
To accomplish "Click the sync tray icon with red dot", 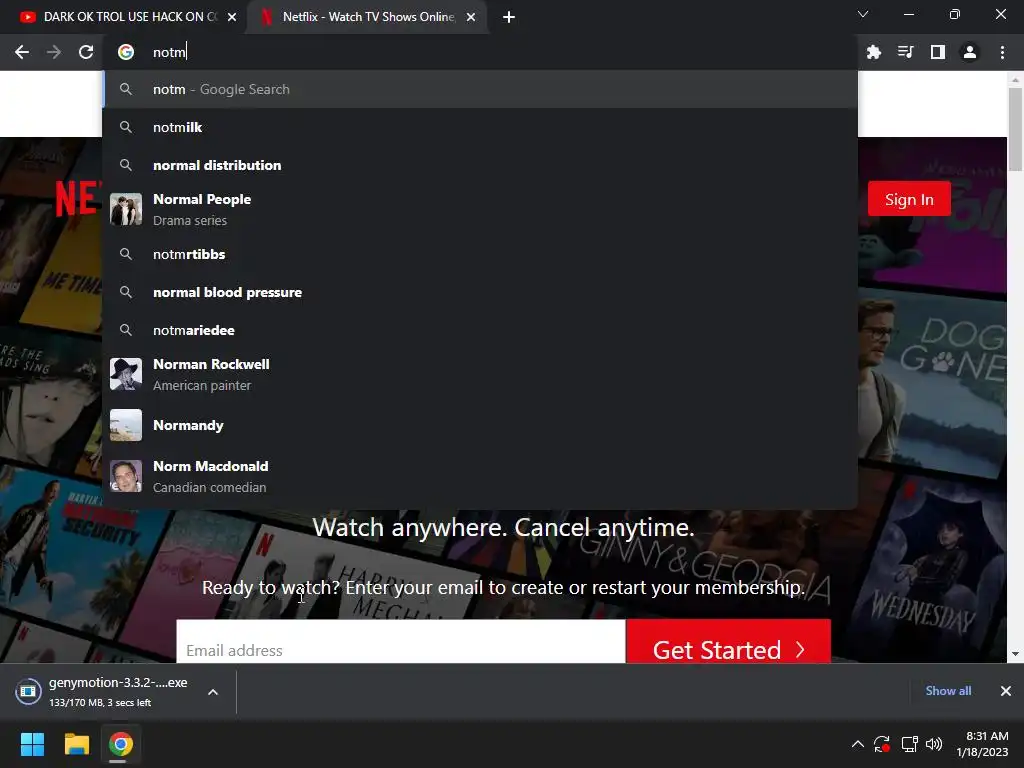I will [x=882, y=744].
